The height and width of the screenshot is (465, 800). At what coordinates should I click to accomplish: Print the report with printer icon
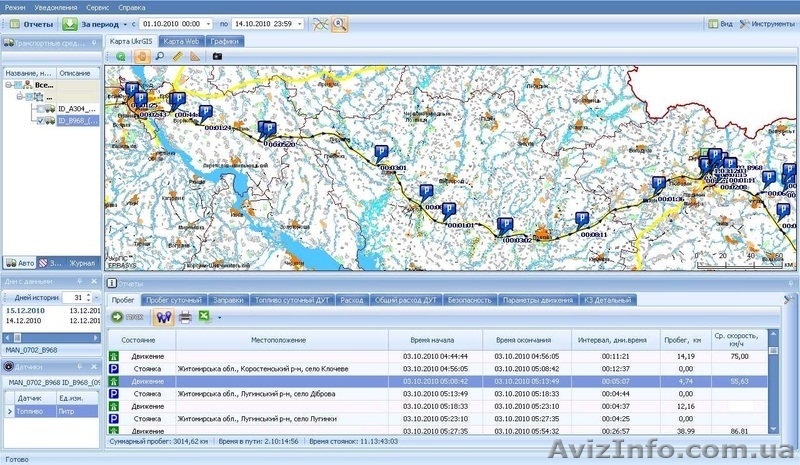point(185,317)
